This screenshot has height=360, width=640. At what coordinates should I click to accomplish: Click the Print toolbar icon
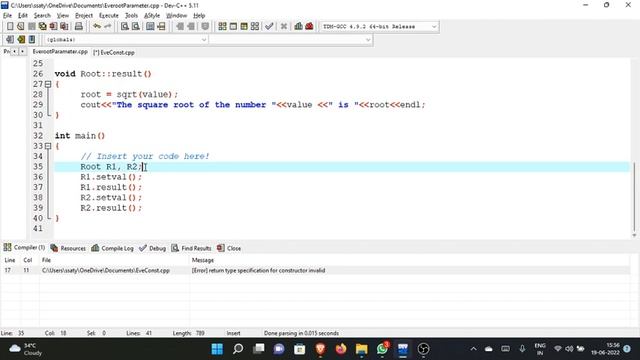(79, 27)
